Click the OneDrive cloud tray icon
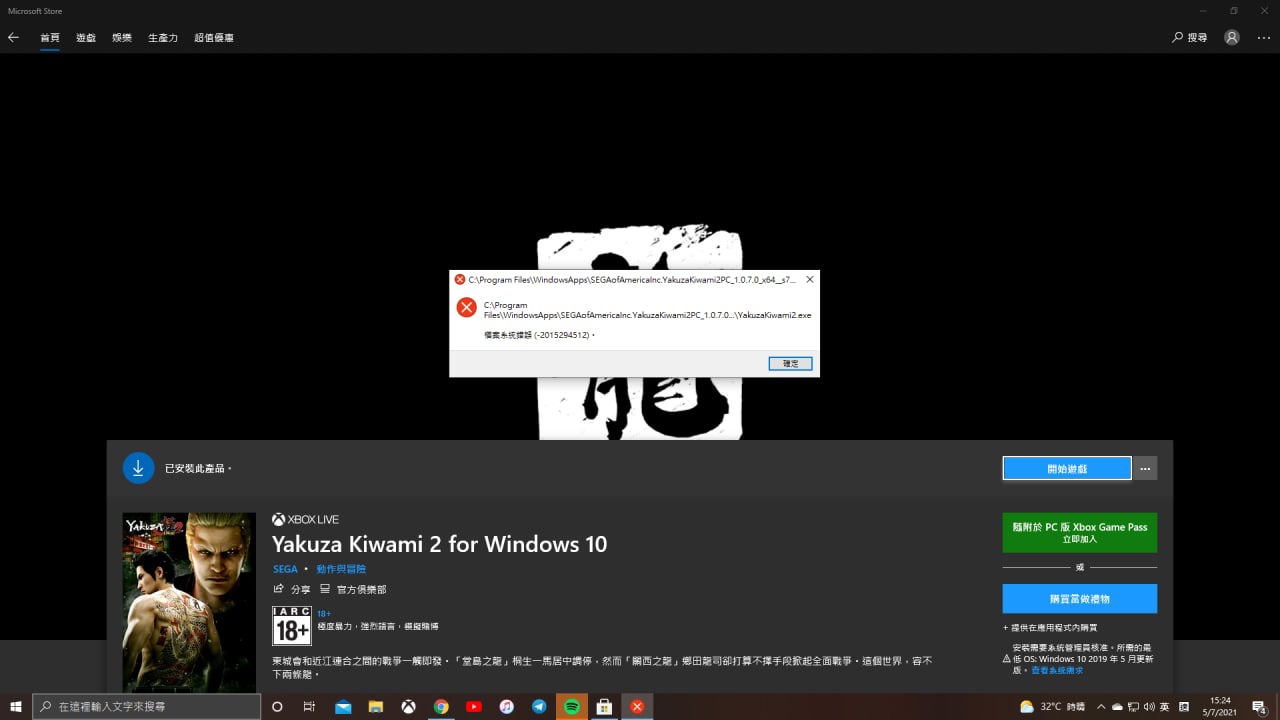This screenshot has width=1280, height=720. click(x=1117, y=706)
